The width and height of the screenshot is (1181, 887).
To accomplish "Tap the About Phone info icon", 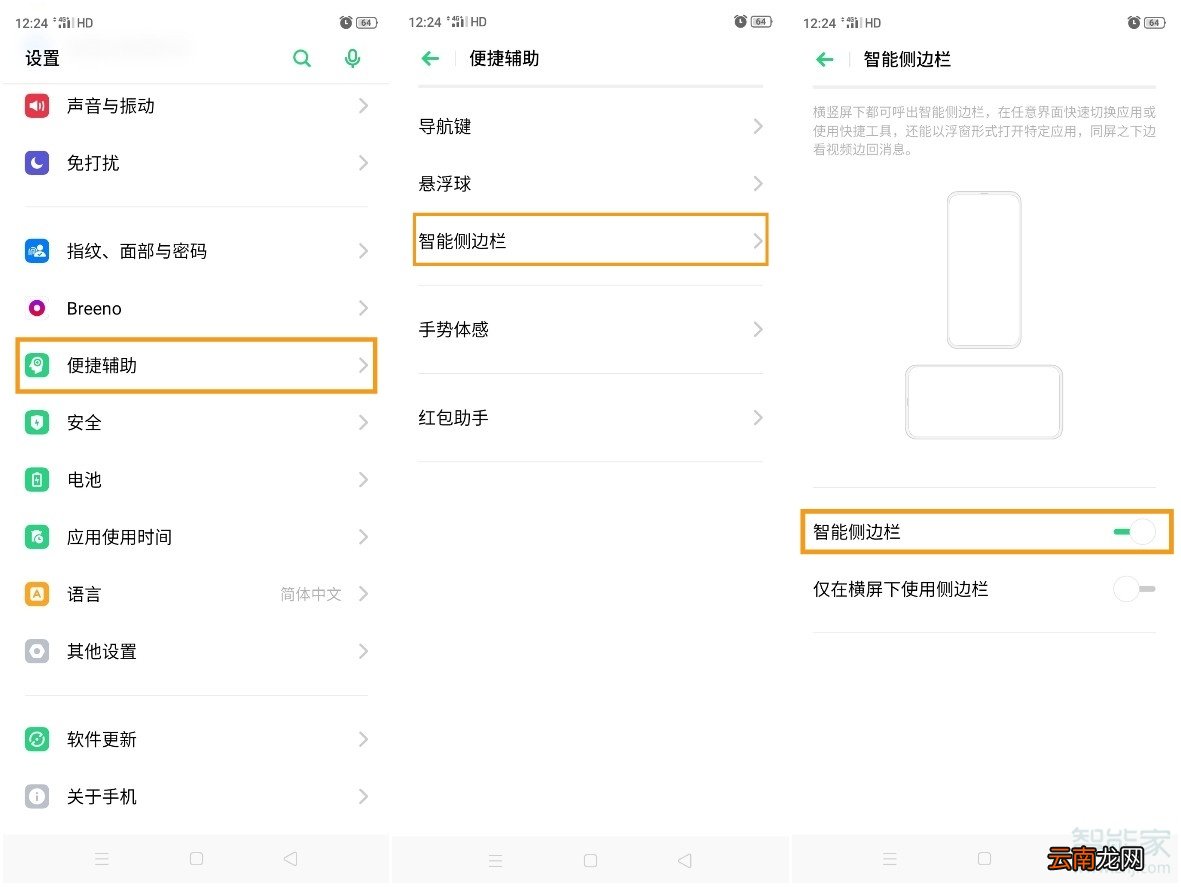I will coord(37,797).
